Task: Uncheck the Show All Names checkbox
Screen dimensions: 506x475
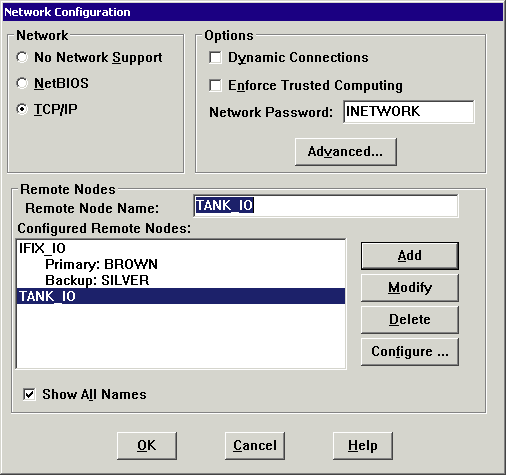Action: click(x=29, y=394)
